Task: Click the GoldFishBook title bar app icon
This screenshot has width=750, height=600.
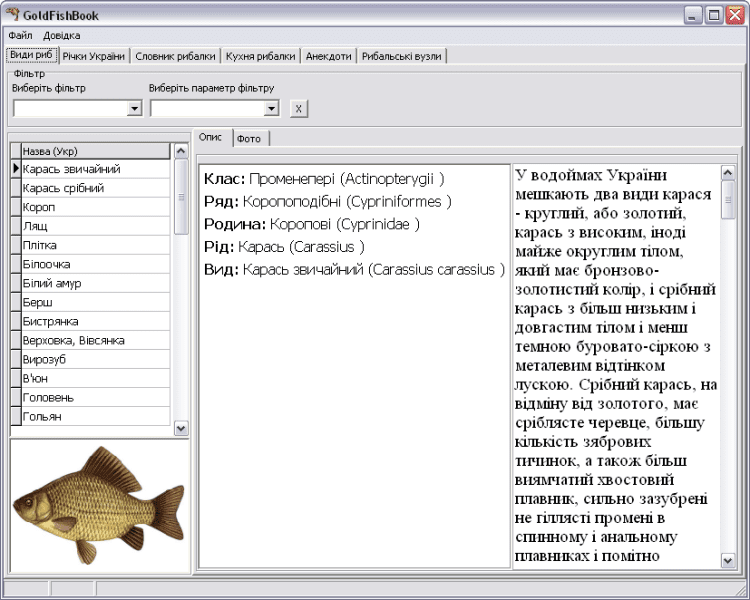Action: 12,15
